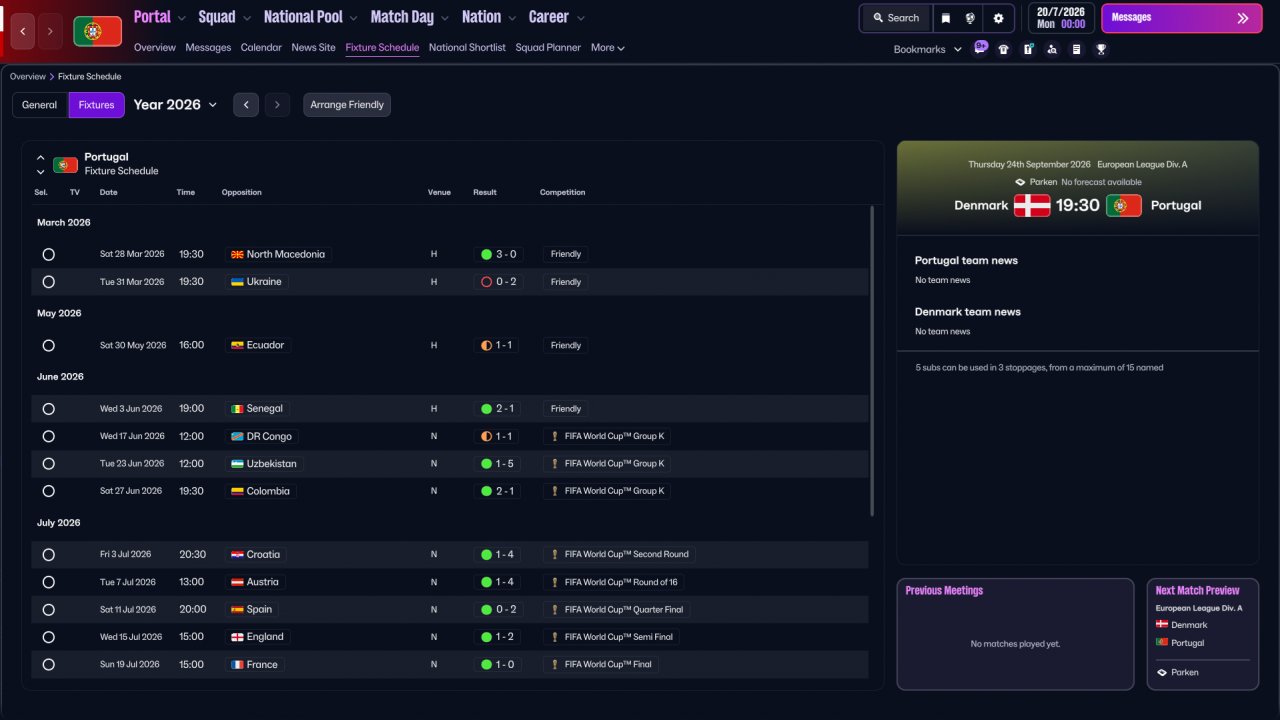Switch to the General view tab
The height and width of the screenshot is (720, 1280).
click(x=40, y=105)
